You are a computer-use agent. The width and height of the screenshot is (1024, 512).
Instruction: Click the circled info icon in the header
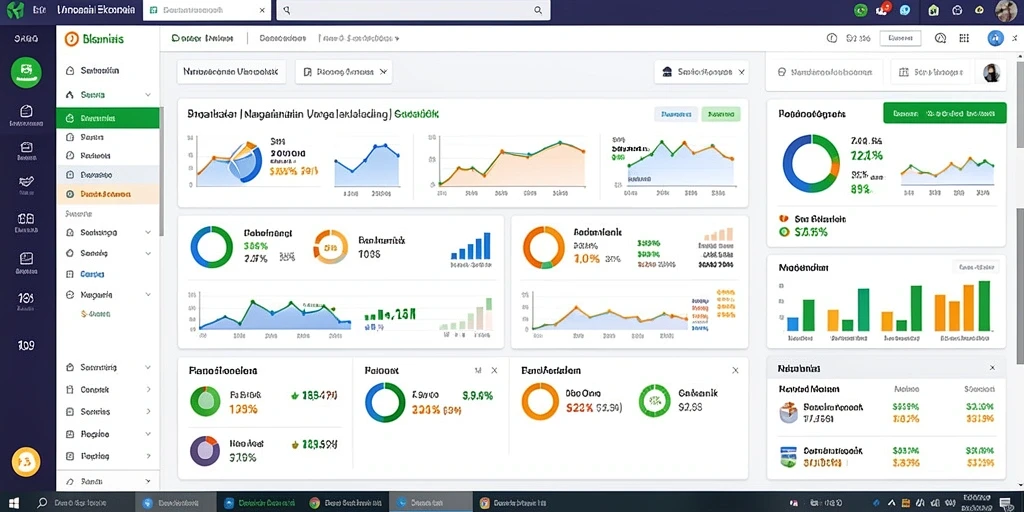pyautogui.click(x=831, y=38)
